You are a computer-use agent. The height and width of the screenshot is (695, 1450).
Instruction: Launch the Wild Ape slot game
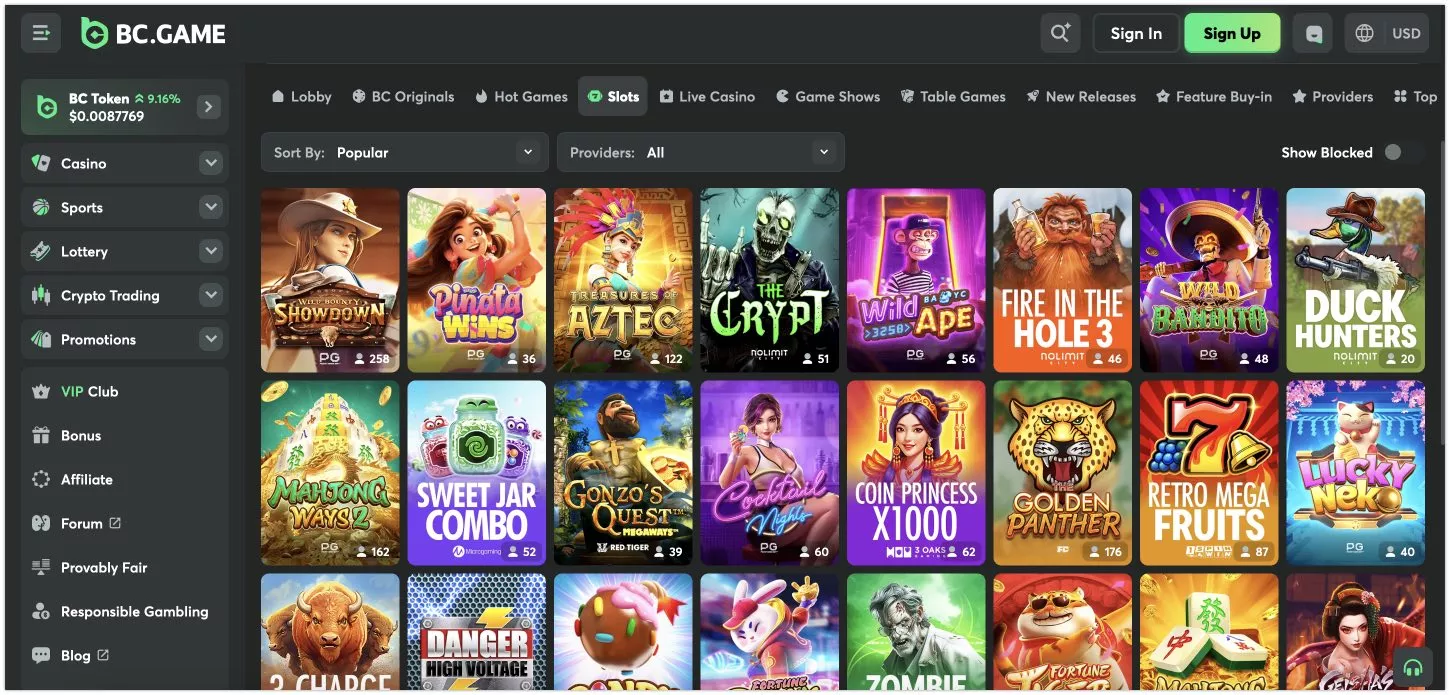pos(916,280)
